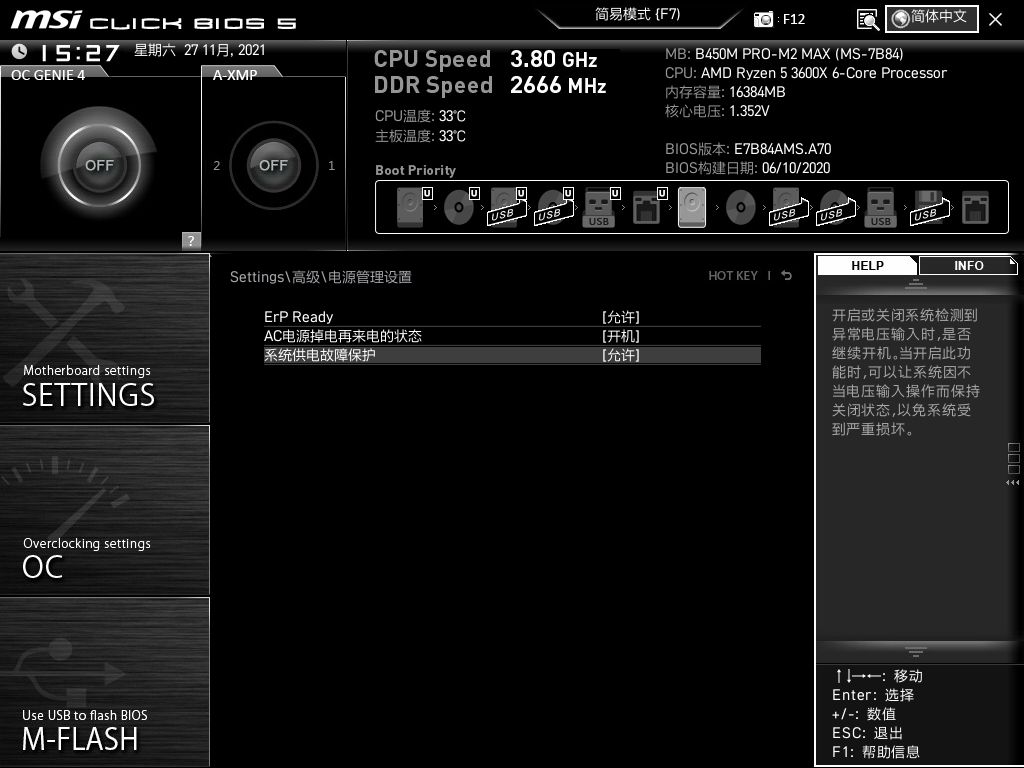
Task: Open the BIOS search magnifier icon
Action: tap(867, 20)
